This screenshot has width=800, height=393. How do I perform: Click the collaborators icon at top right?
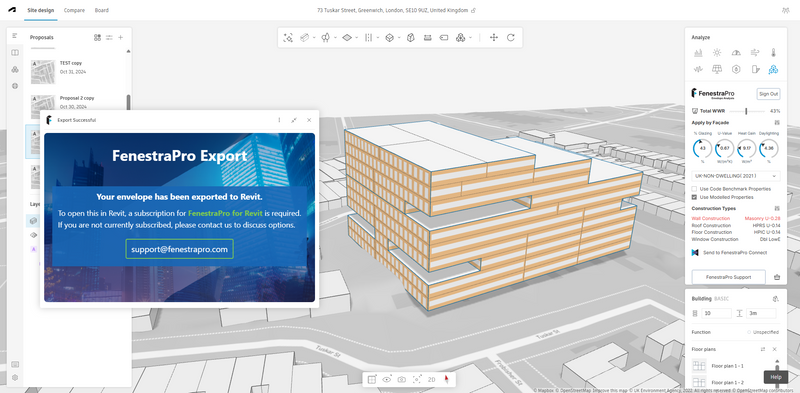(x=785, y=10)
